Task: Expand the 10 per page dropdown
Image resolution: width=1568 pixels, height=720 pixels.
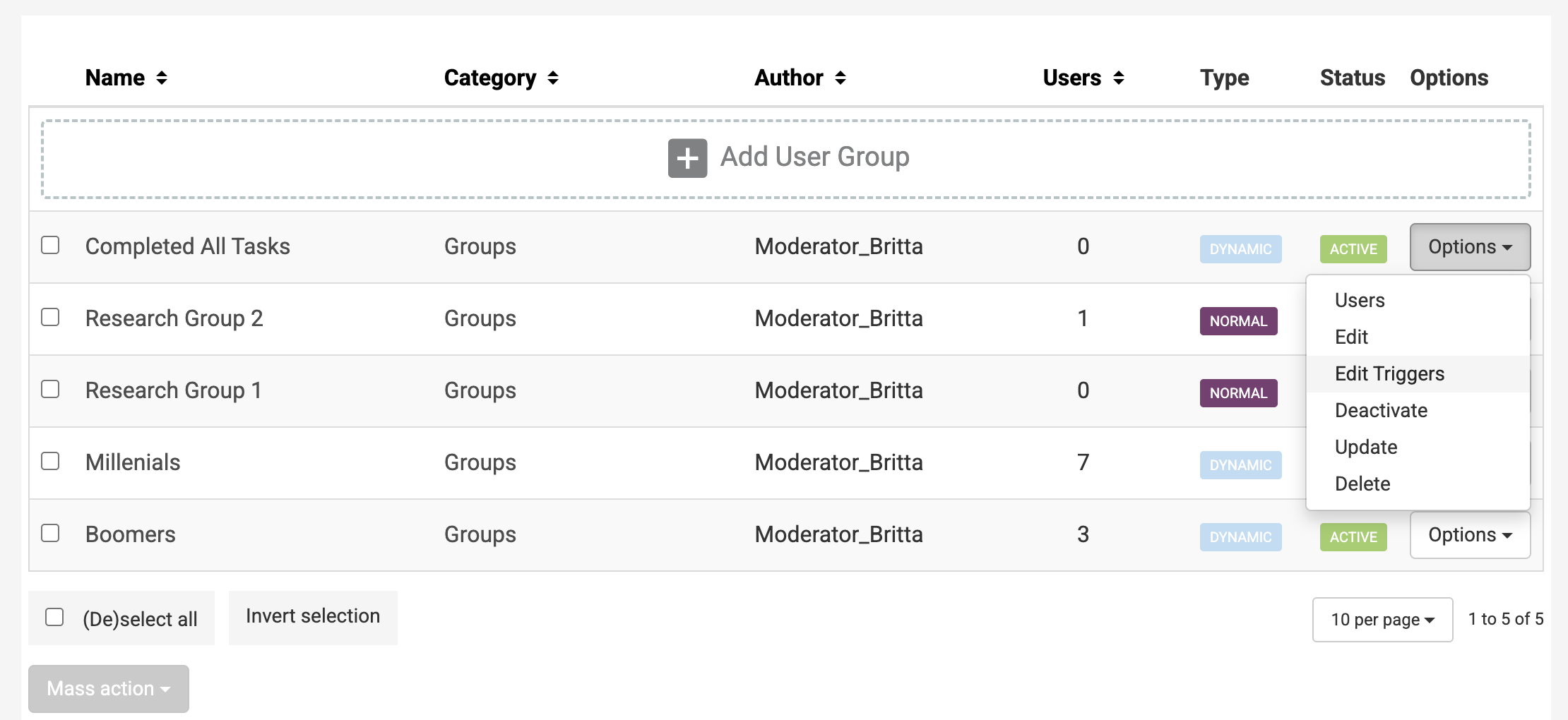Action: point(1382,620)
